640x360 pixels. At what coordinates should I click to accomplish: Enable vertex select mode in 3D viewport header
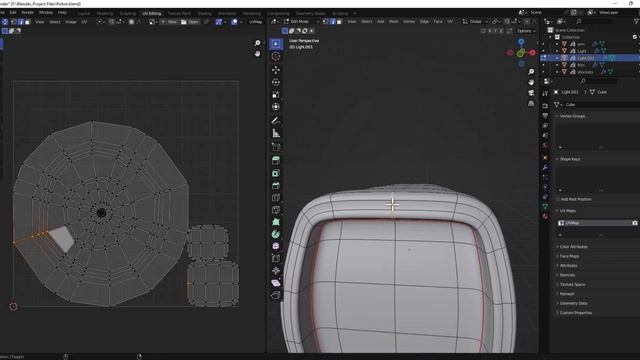(x=326, y=22)
